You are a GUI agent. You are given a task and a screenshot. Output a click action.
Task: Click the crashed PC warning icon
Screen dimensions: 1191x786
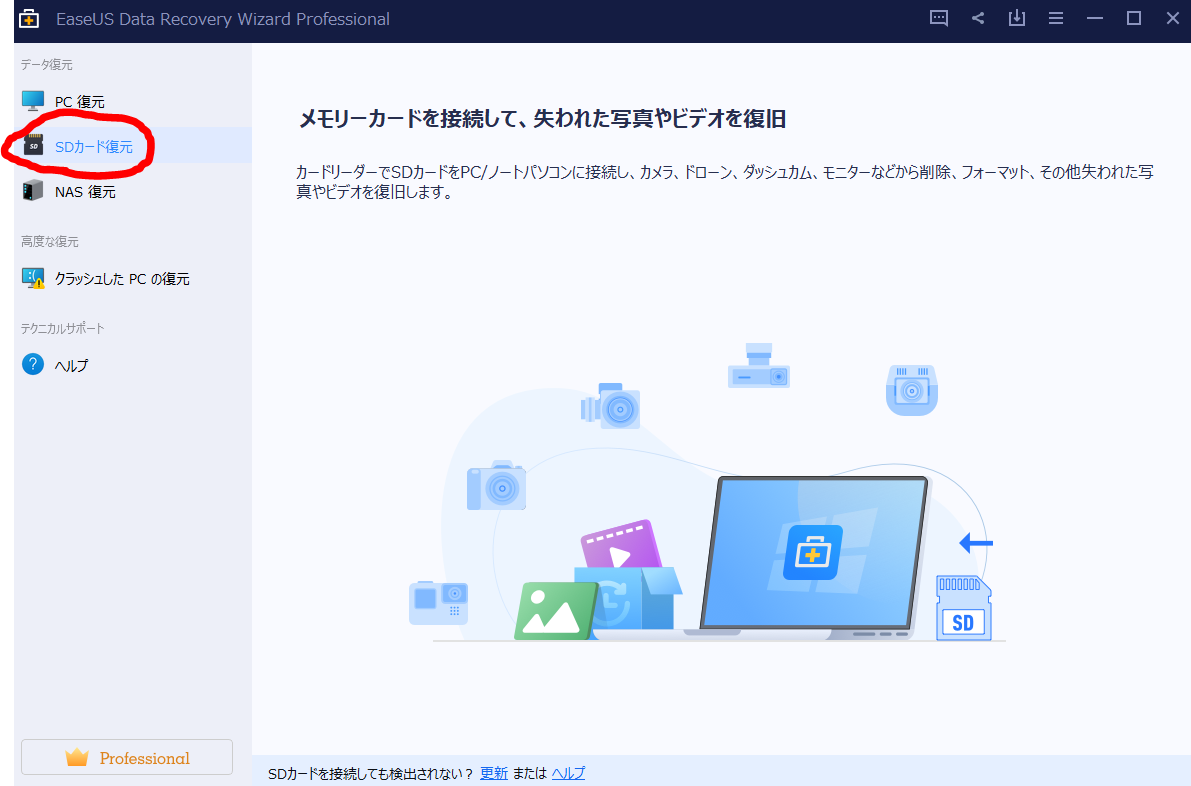click(x=33, y=278)
